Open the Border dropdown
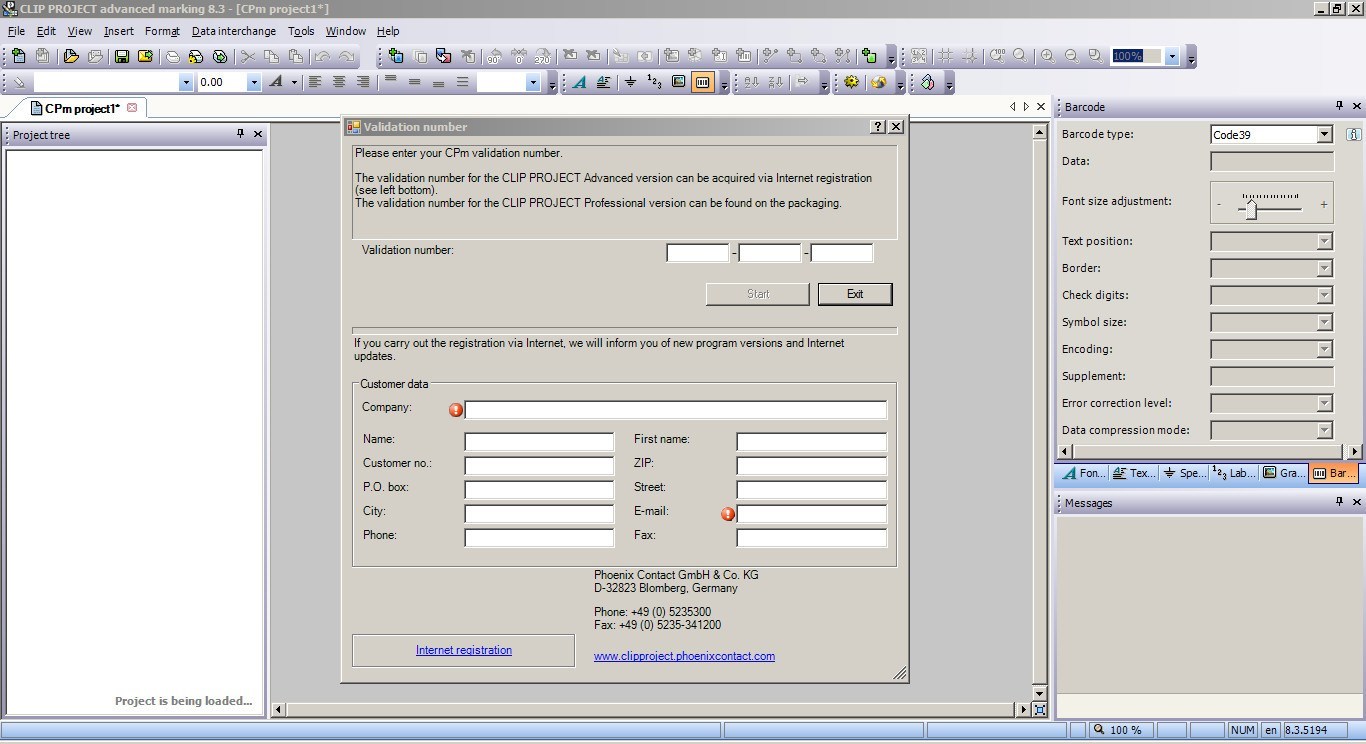 1324,268
